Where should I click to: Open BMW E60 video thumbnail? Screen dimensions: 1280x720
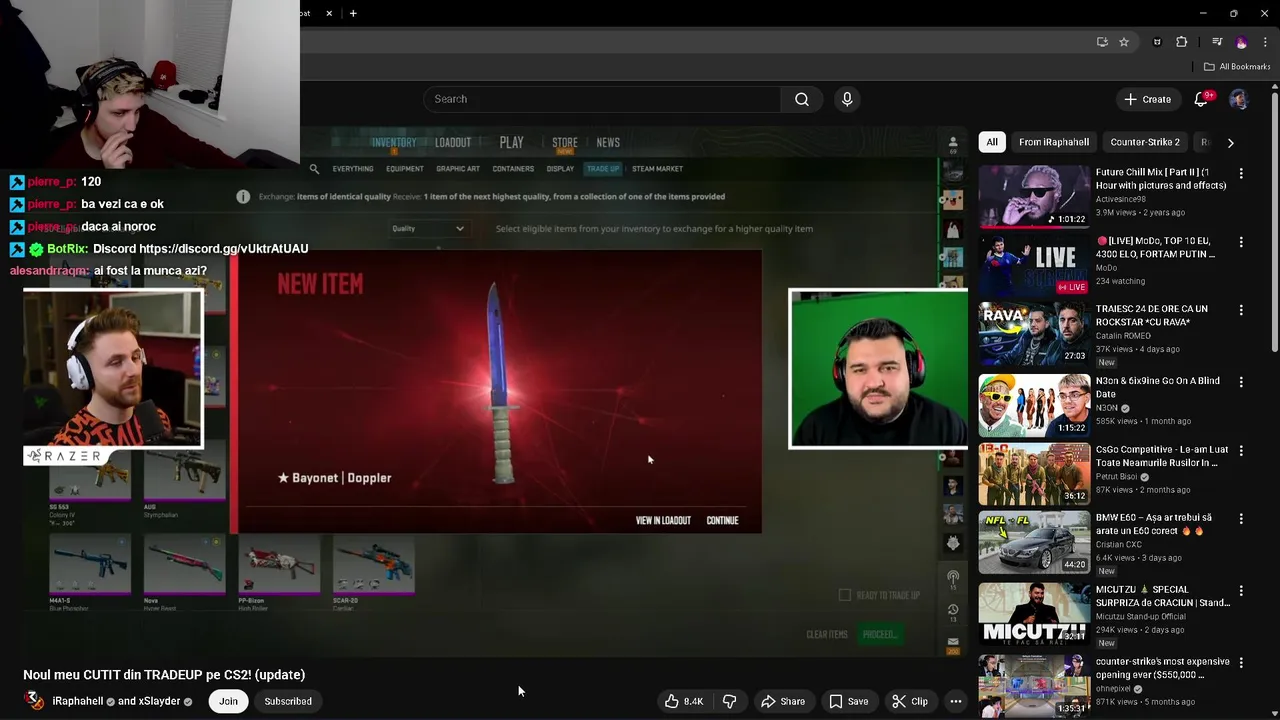point(1034,542)
